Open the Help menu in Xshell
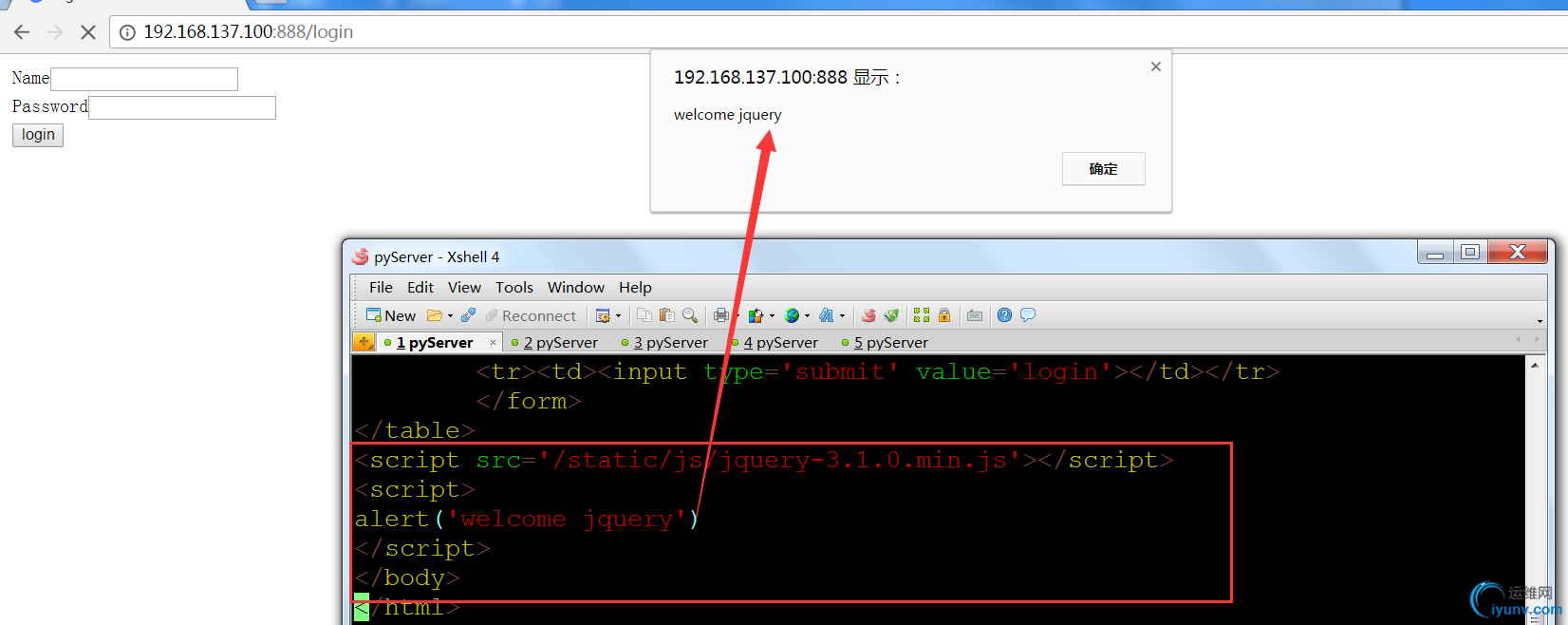Image resolution: width=1568 pixels, height=625 pixels. tap(635, 287)
